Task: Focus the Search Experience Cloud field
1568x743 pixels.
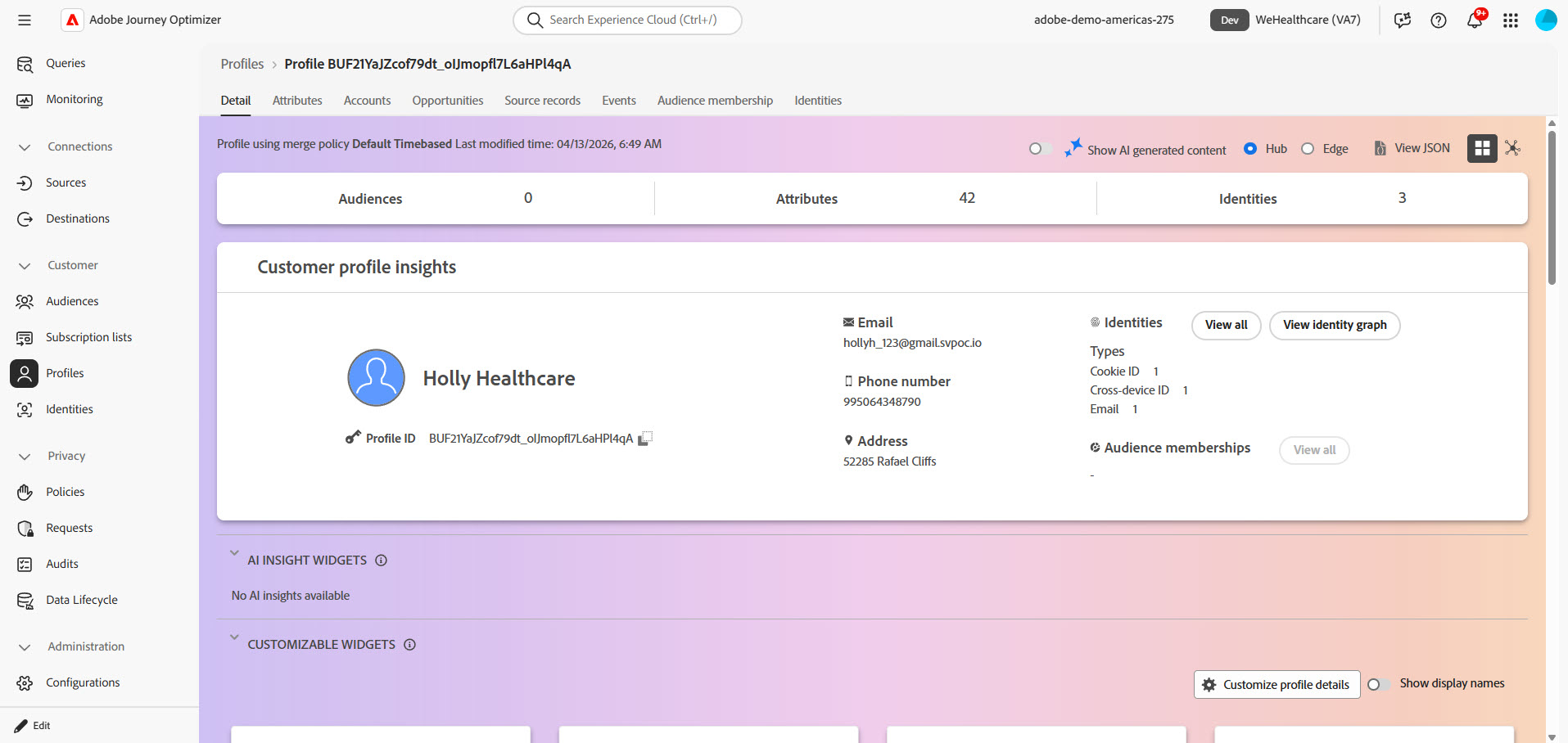Action: coord(627,20)
